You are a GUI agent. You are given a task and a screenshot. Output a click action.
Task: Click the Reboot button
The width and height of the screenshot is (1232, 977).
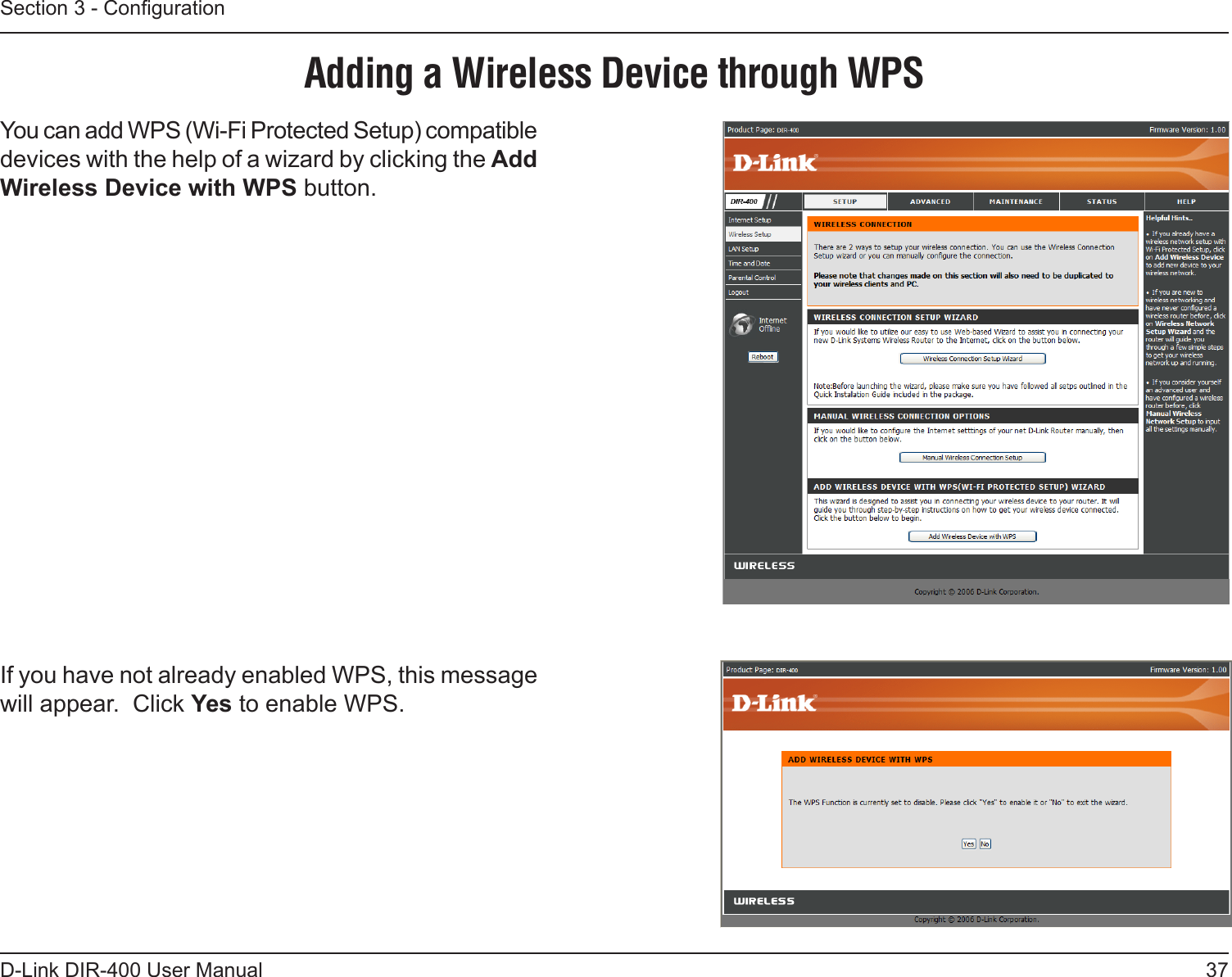763,357
